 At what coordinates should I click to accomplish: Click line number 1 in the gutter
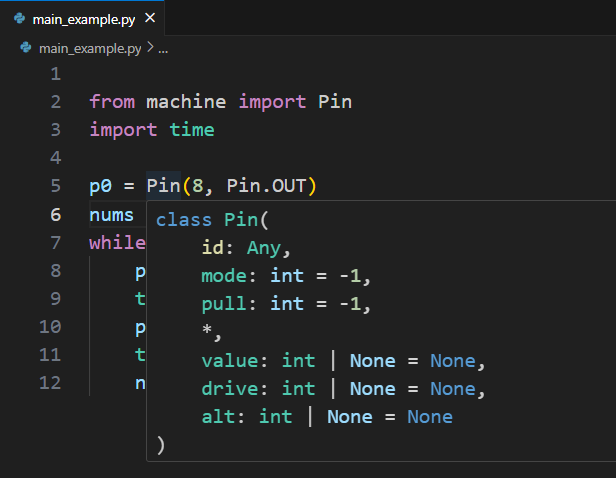coord(56,74)
